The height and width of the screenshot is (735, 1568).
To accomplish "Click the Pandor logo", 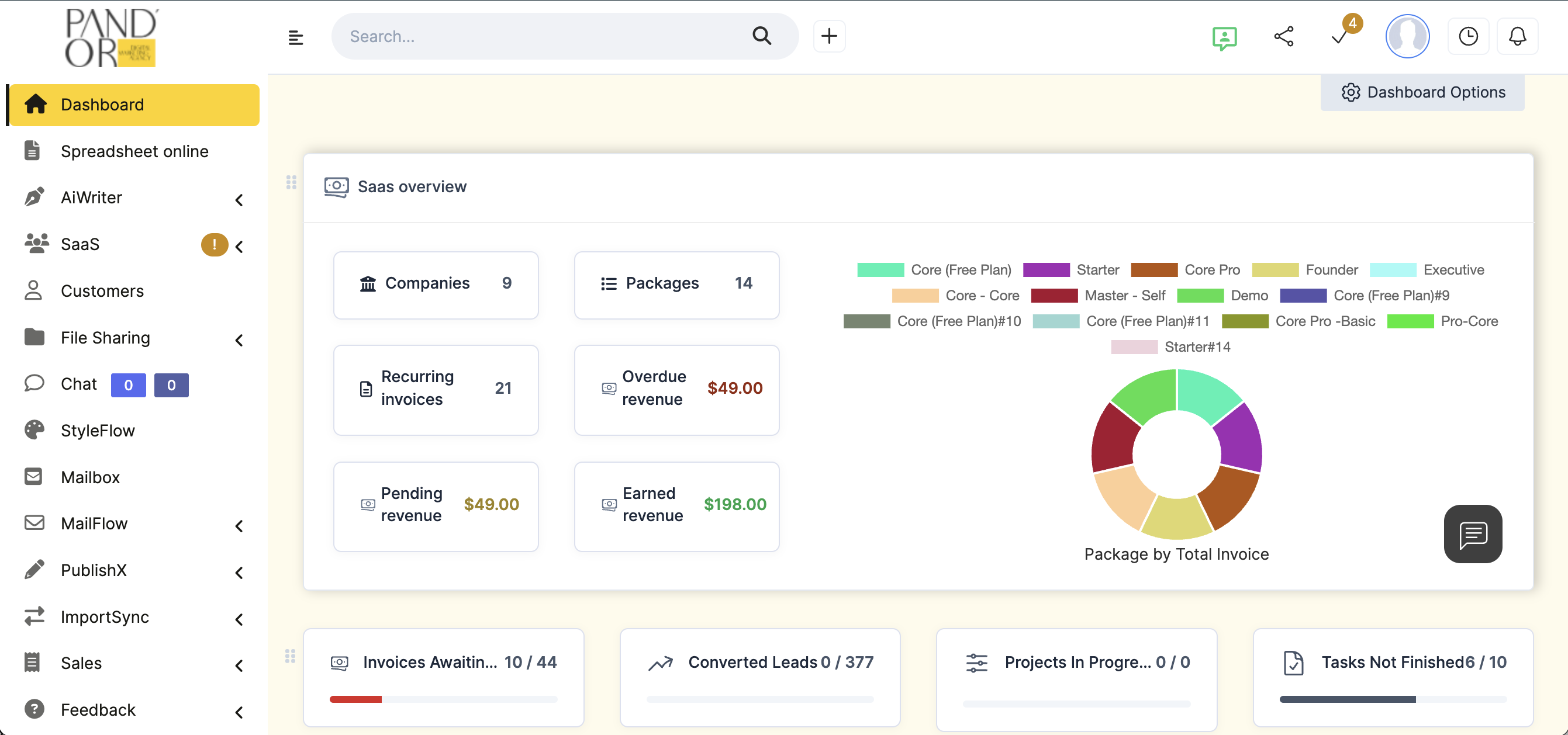I will (x=112, y=38).
